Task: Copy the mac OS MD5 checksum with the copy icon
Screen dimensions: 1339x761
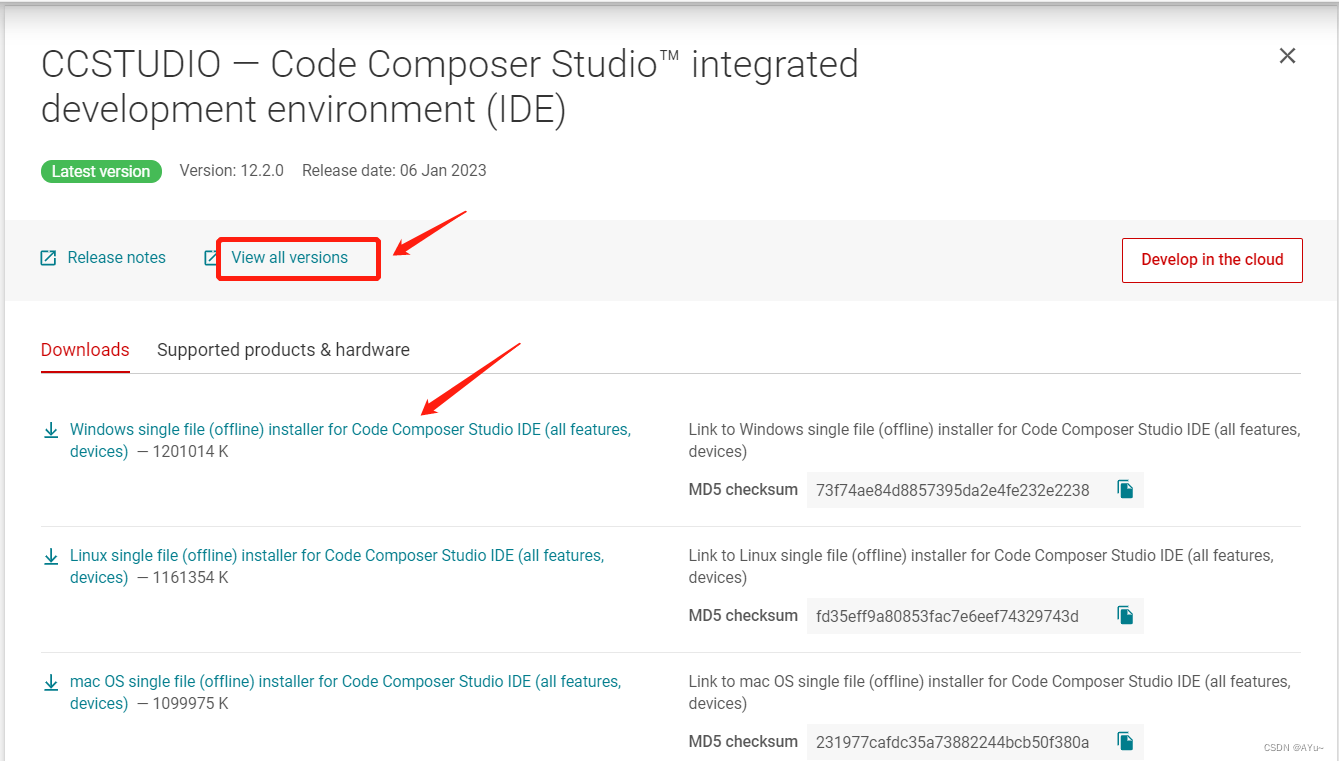Action: (x=1125, y=741)
